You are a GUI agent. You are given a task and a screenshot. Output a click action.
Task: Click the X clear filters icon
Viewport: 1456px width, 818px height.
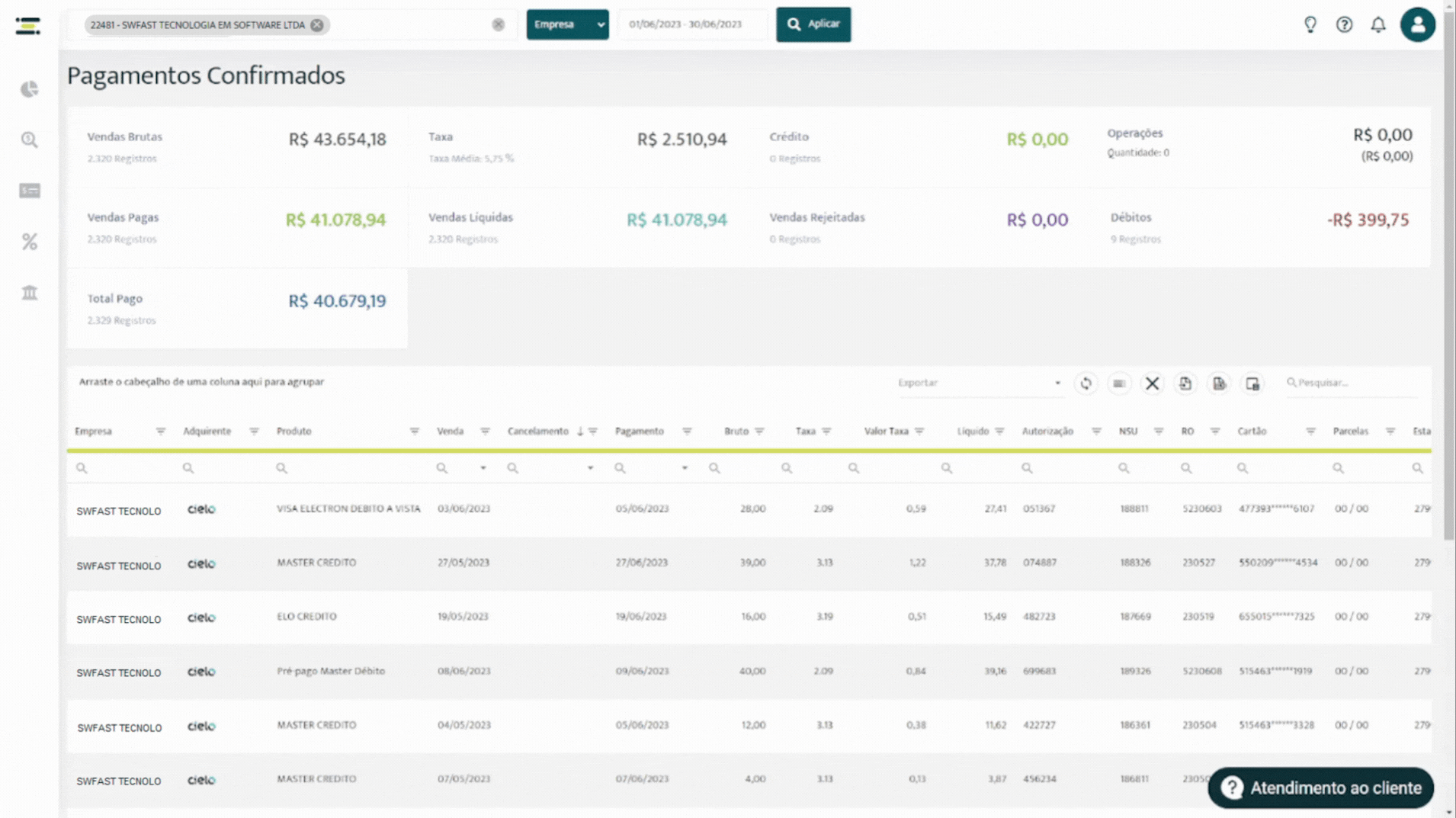pos(1152,383)
